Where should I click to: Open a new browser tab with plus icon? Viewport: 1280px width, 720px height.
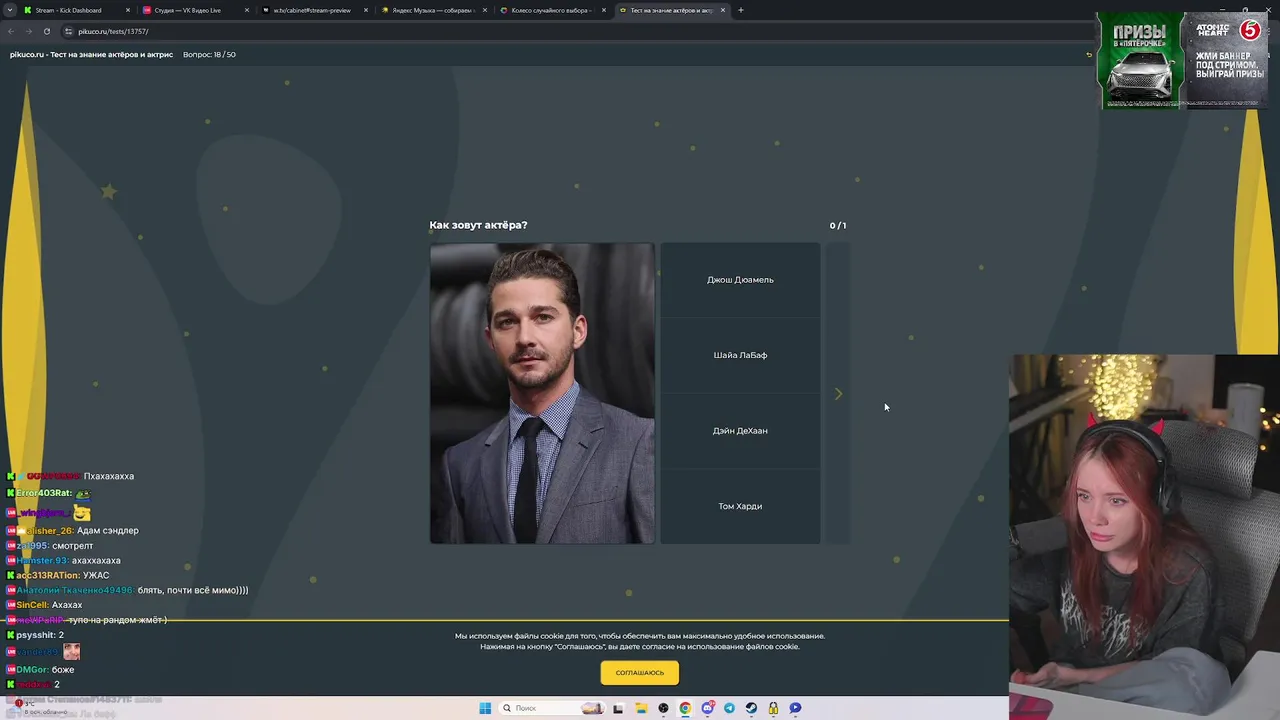pyautogui.click(x=740, y=10)
